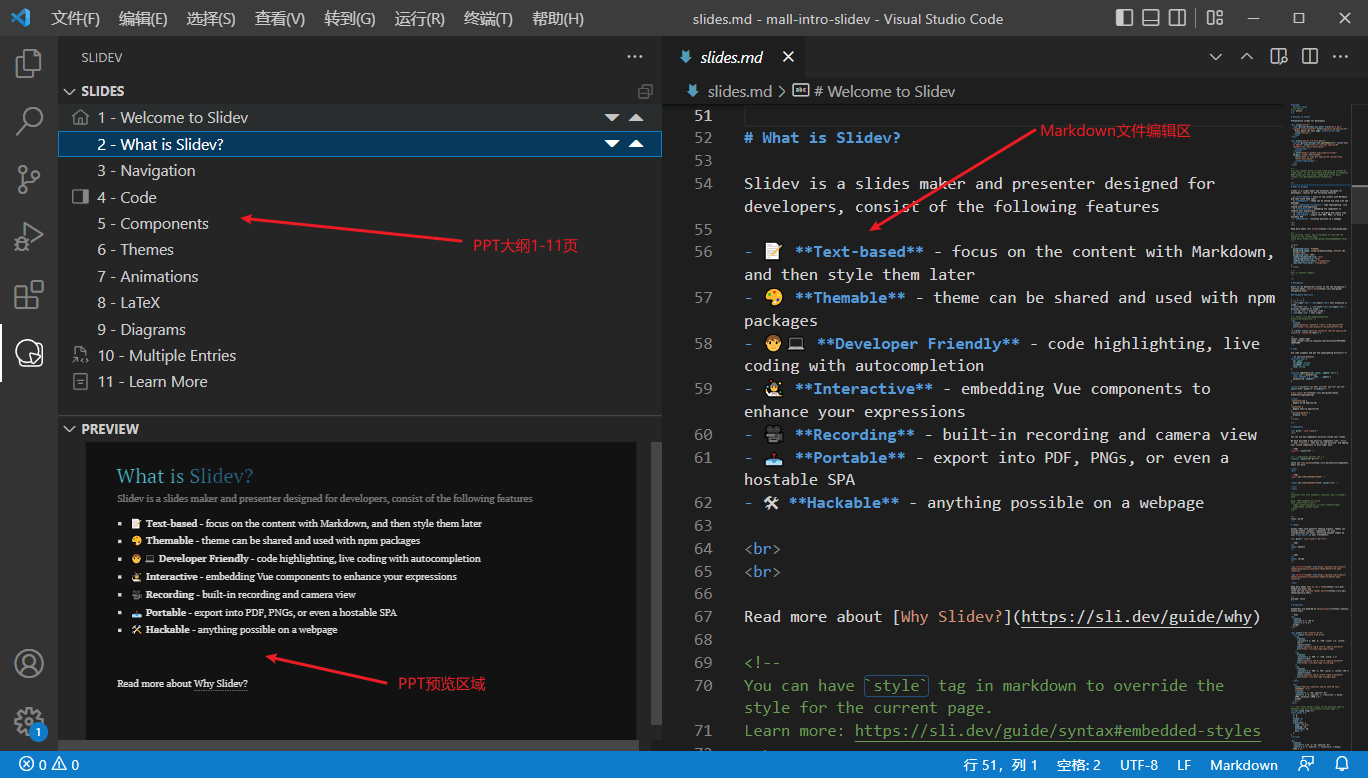Change language mode from Markdown
1368x778 pixels.
point(1243,765)
